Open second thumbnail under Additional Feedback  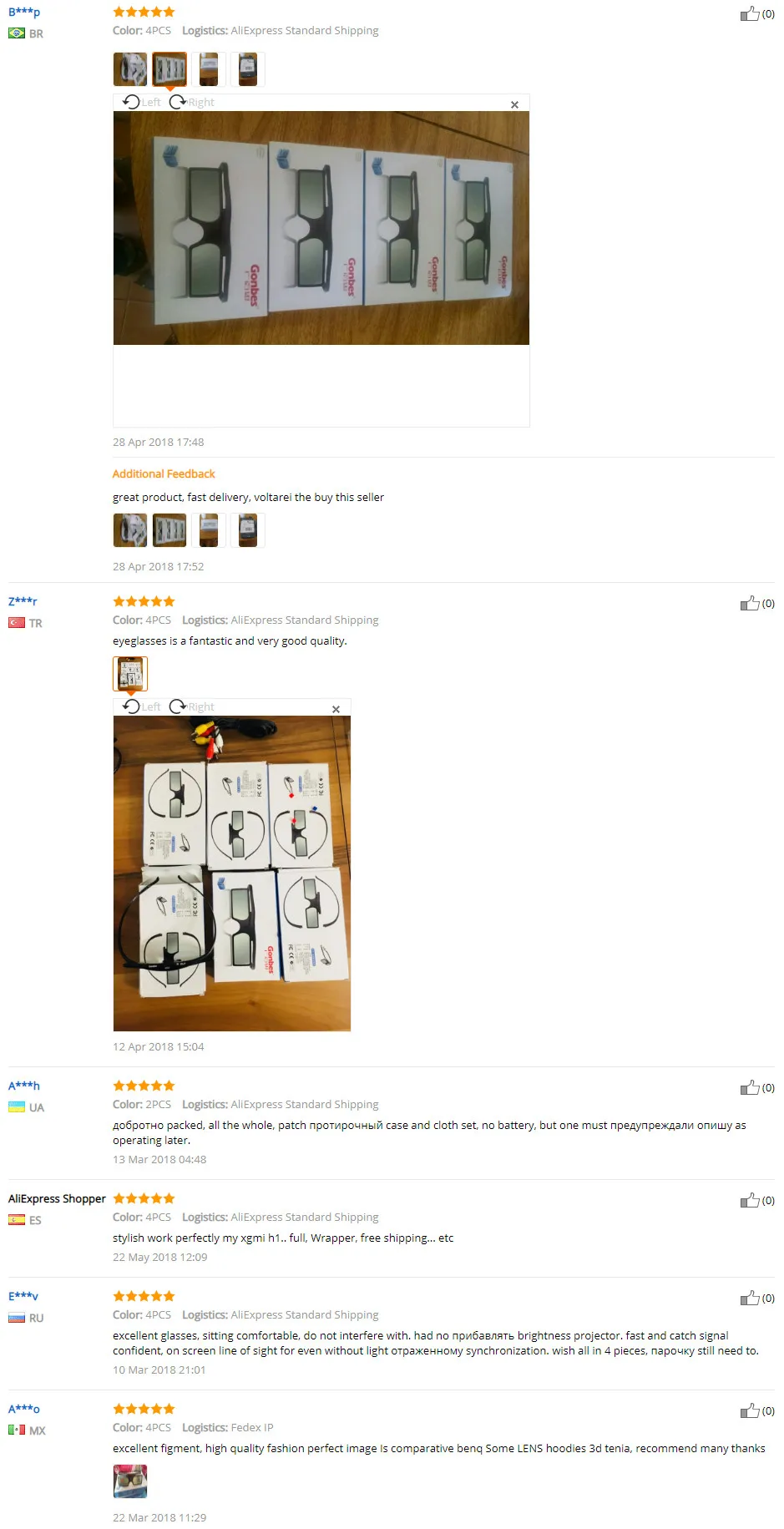point(169,530)
